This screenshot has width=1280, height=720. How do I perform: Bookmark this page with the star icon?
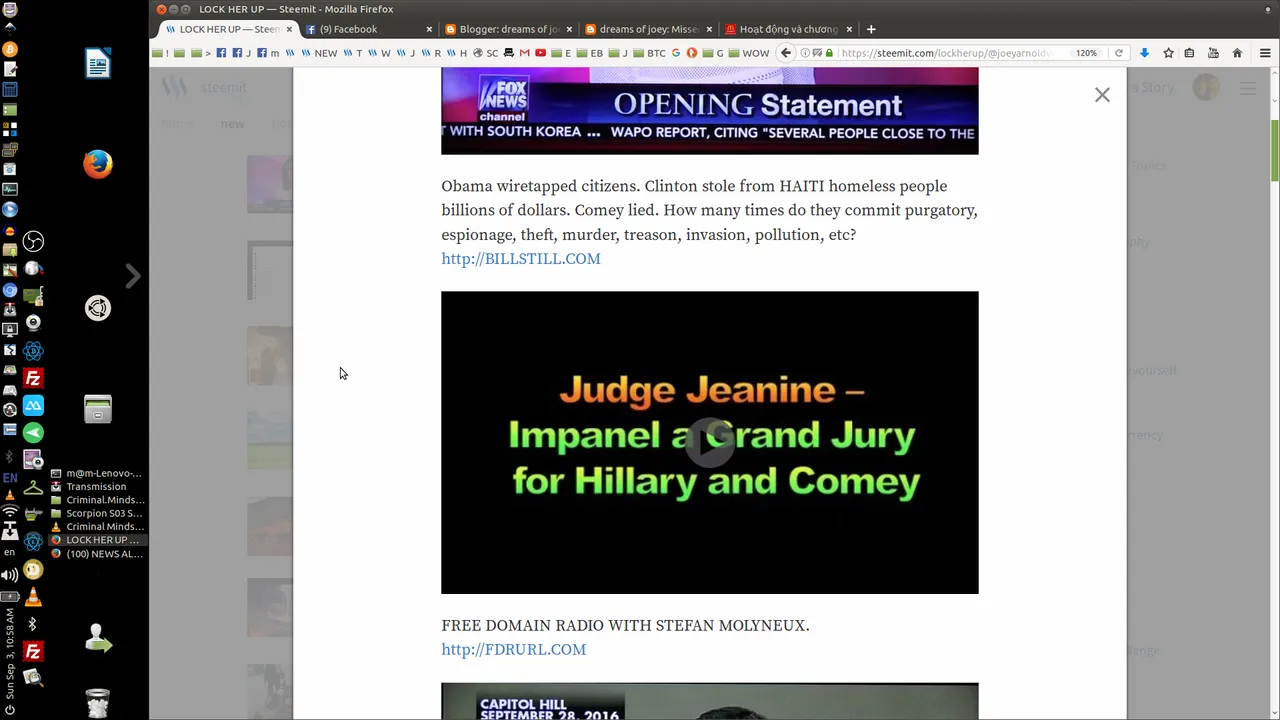click(x=1167, y=53)
